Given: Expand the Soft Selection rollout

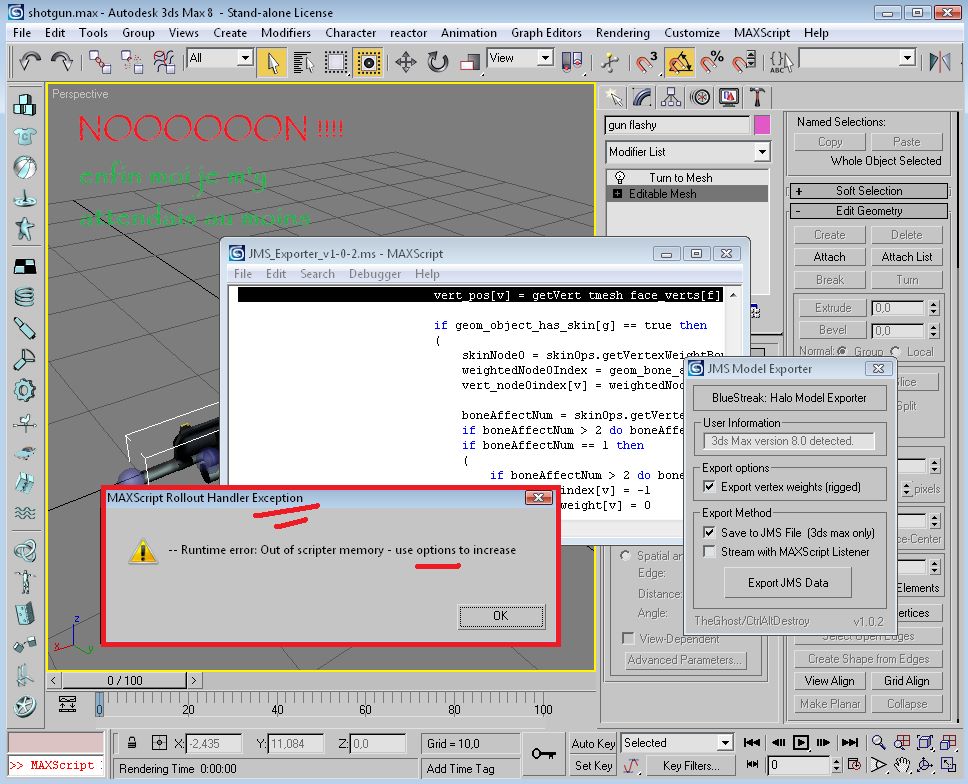Looking at the screenshot, I should [869, 191].
